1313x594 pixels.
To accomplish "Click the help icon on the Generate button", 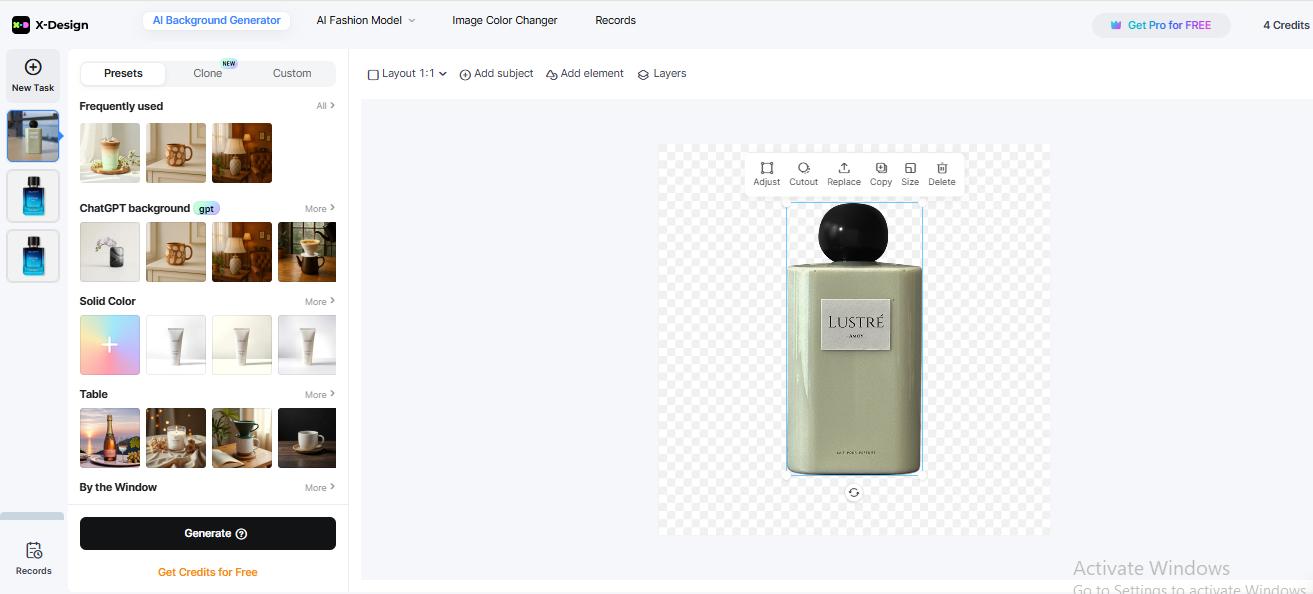I will 241,534.
